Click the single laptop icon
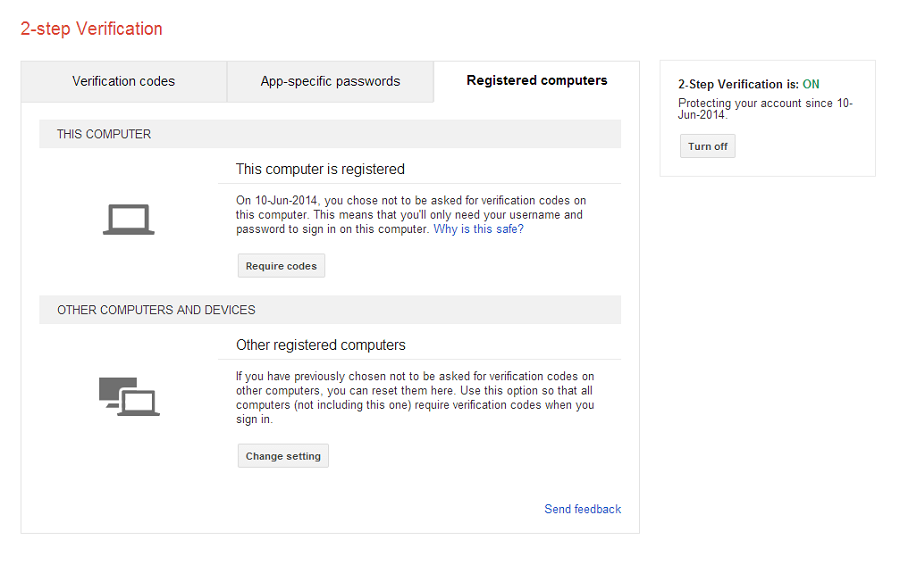900x565 pixels. 129,219
